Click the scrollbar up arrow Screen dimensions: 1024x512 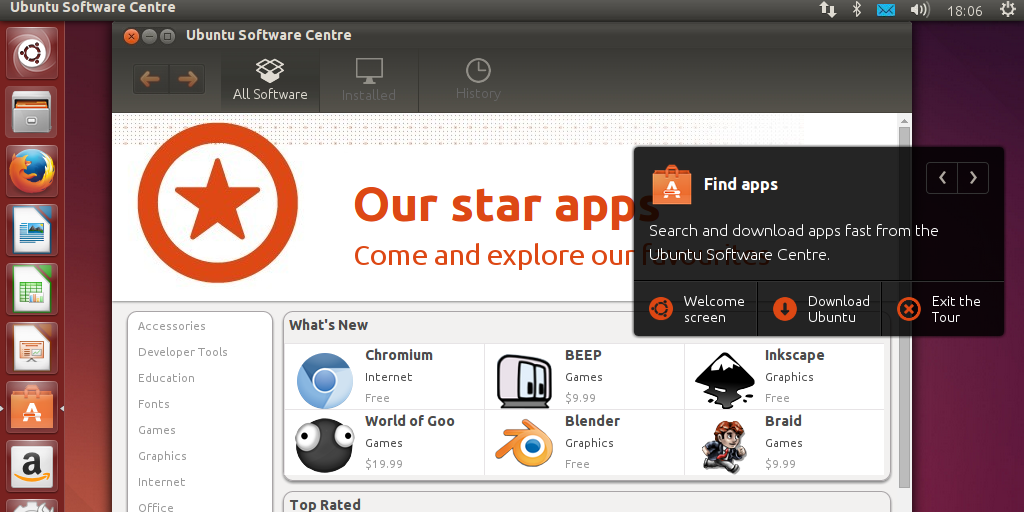[x=904, y=121]
